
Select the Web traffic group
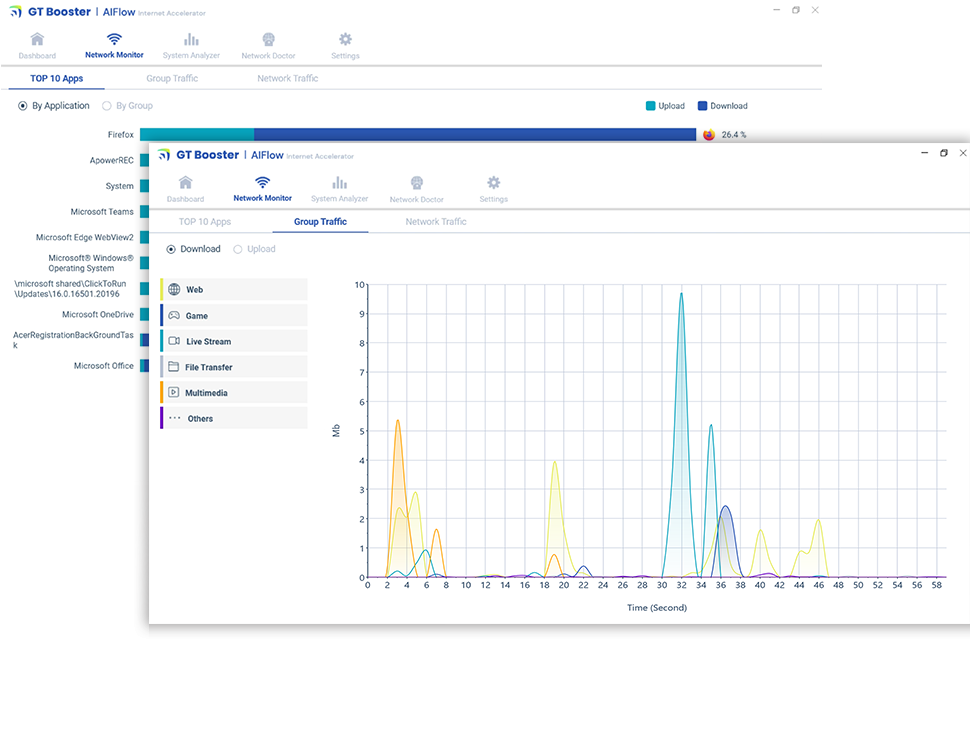coord(233,290)
